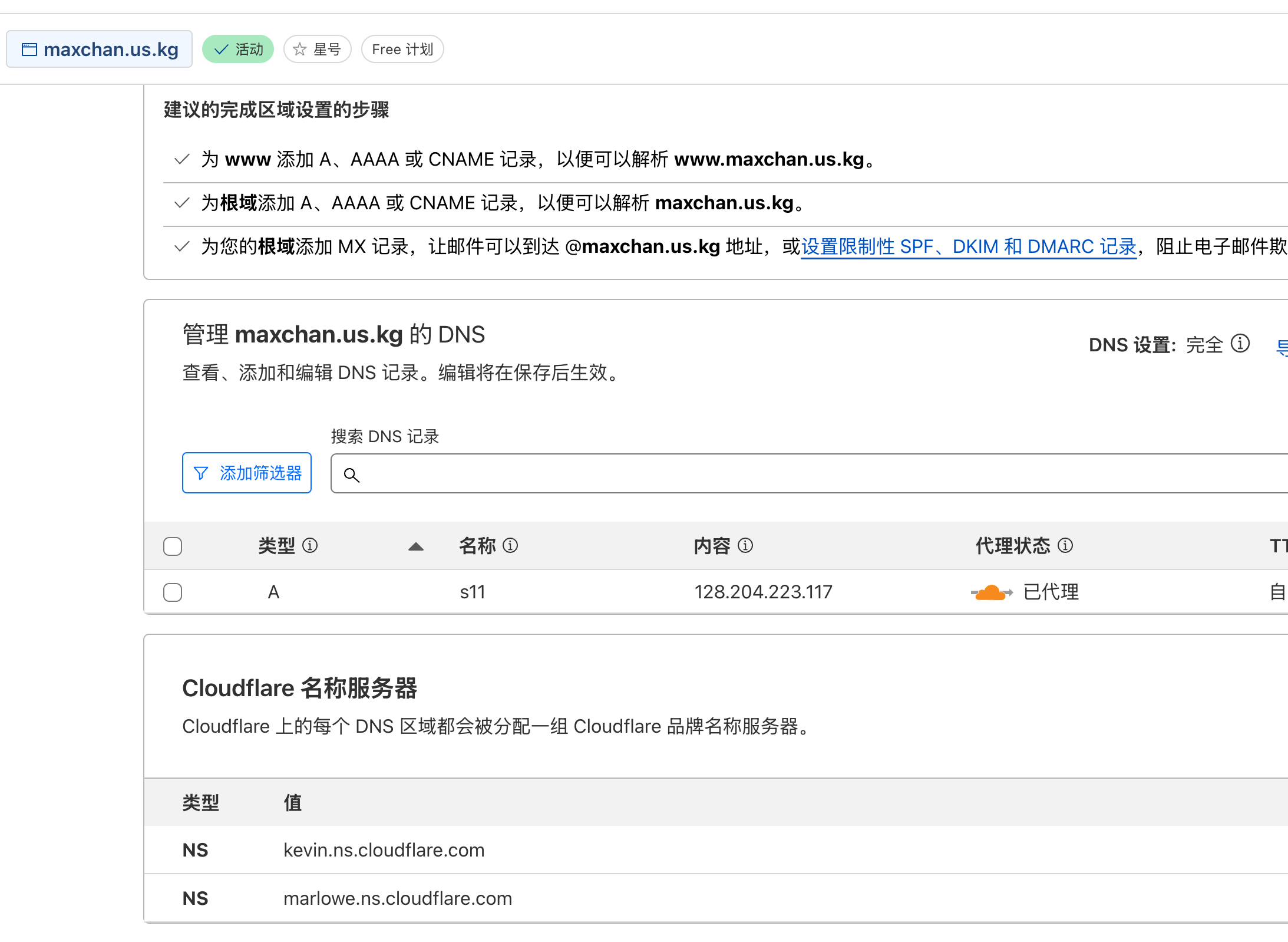
Task: Focus the 搜索 DNS 记录 search field
Action: pos(809,473)
